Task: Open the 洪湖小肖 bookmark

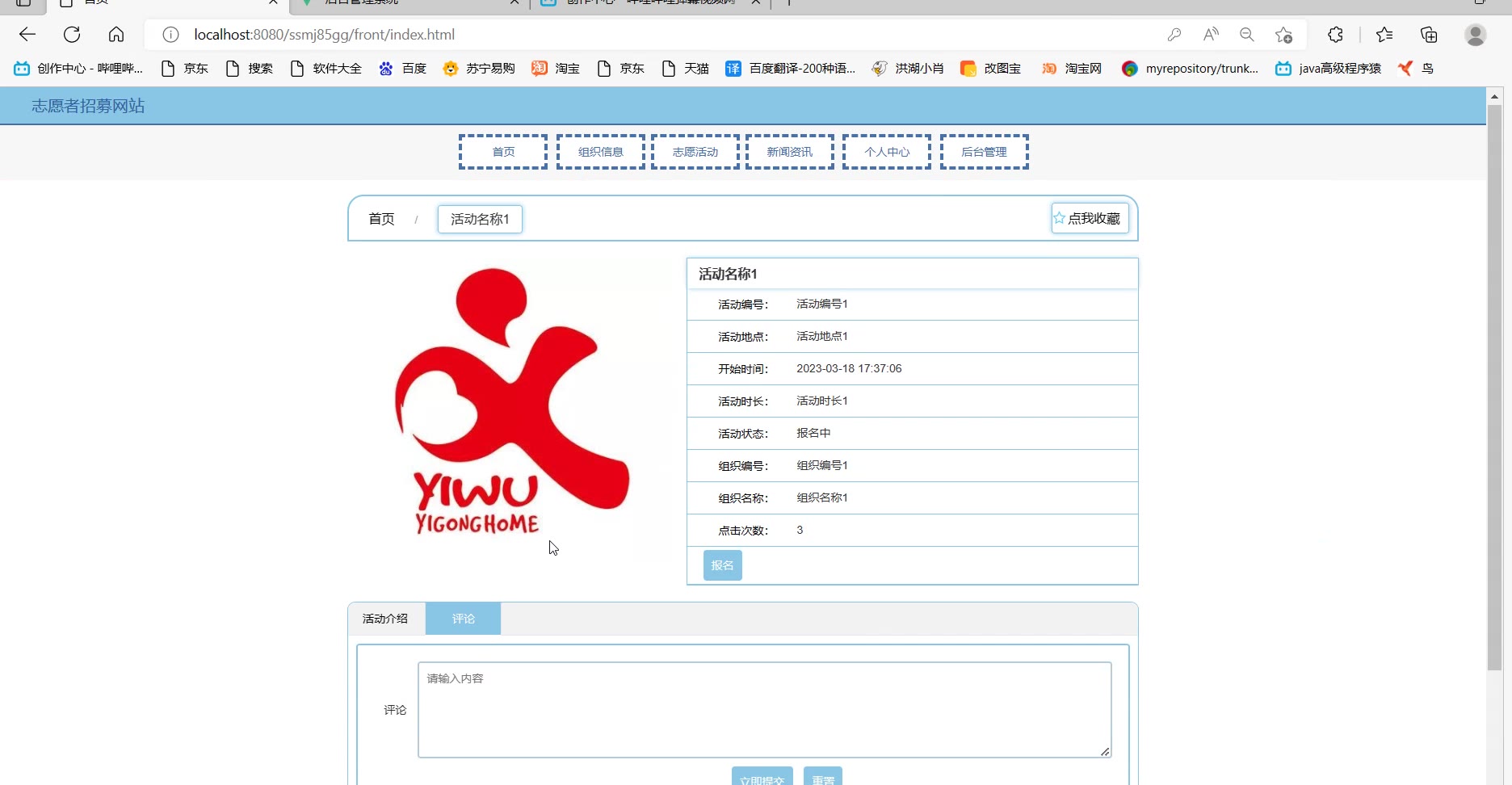Action: 908,69
